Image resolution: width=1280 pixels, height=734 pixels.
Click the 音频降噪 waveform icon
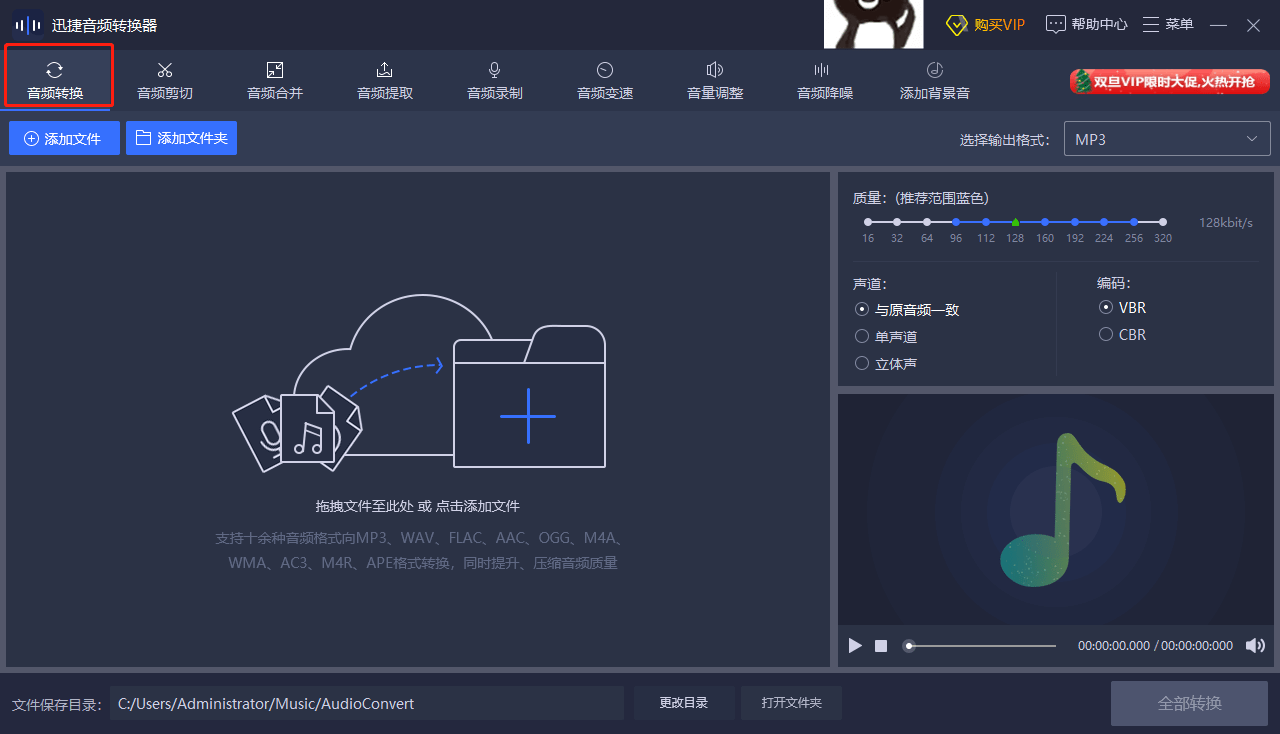click(x=821, y=70)
